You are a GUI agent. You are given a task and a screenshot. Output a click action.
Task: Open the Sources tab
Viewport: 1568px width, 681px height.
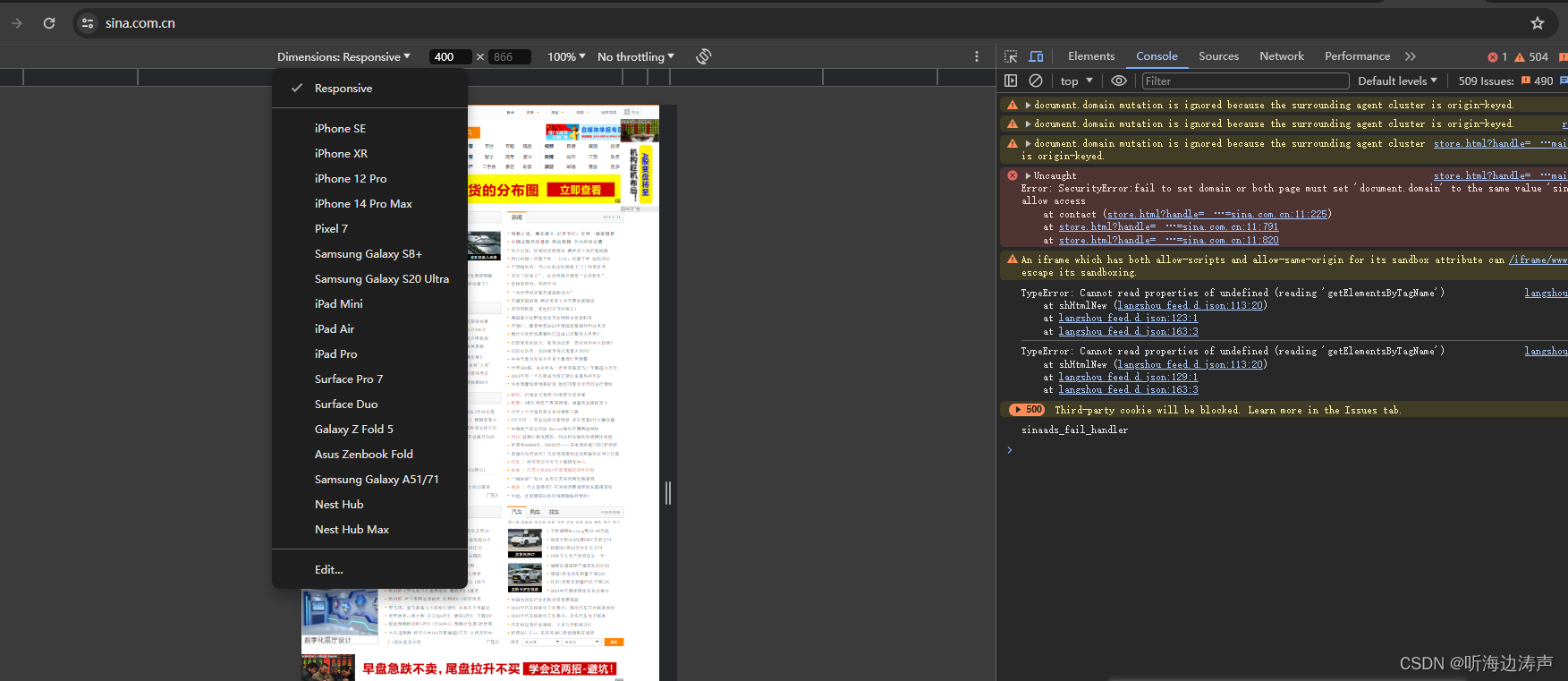(x=1218, y=56)
